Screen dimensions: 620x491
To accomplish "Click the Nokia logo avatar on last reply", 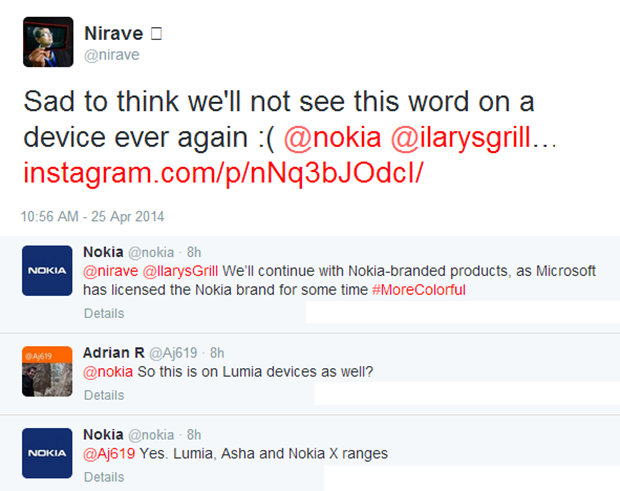I will pos(47,453).
